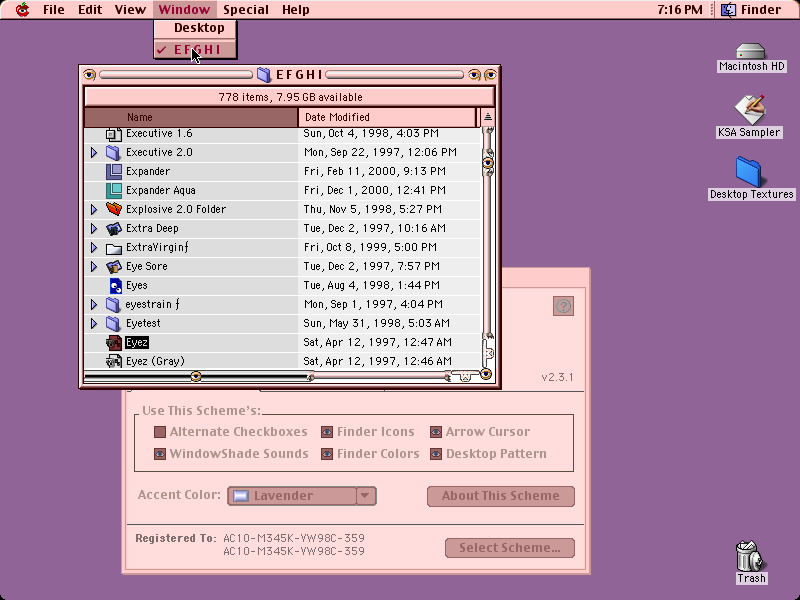The width and height of the screenshot is (800, 600).
Task: Select the Eye Sore folder icon
Action: [x=114, y=266]
